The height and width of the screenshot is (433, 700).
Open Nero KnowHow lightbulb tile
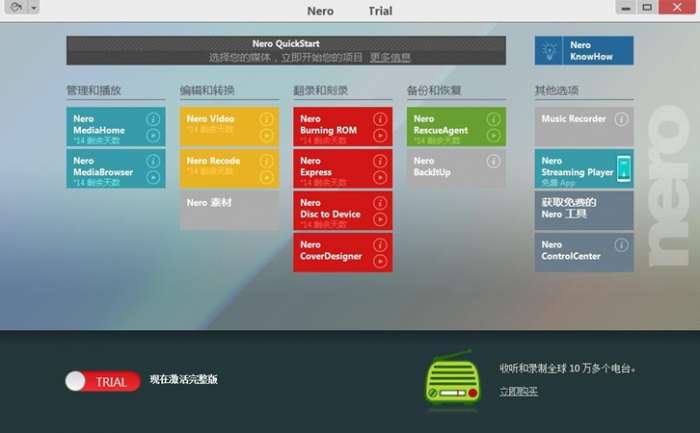(584, 50)
